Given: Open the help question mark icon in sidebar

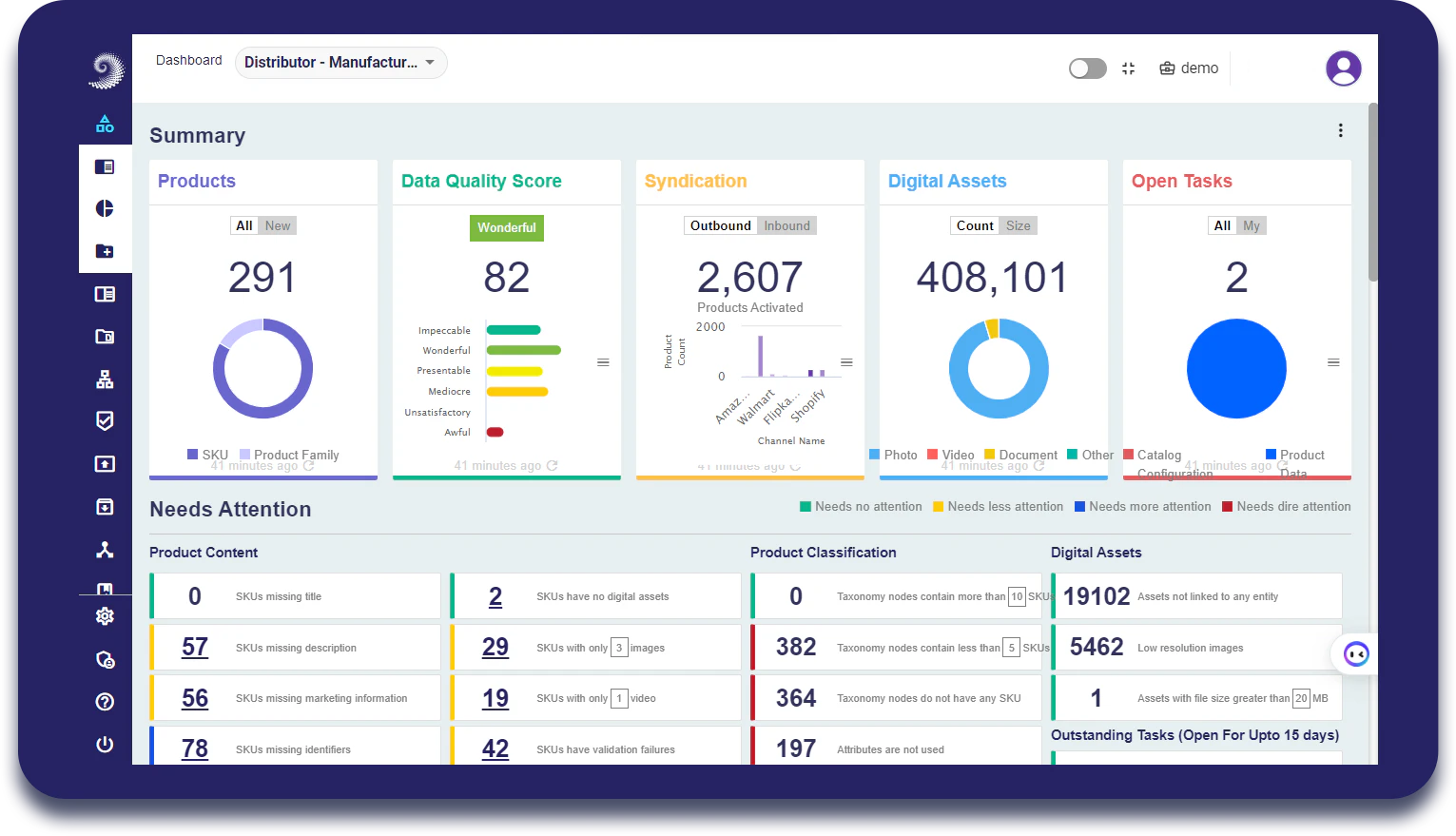Looking at the screenshot, I should point(105,701).
